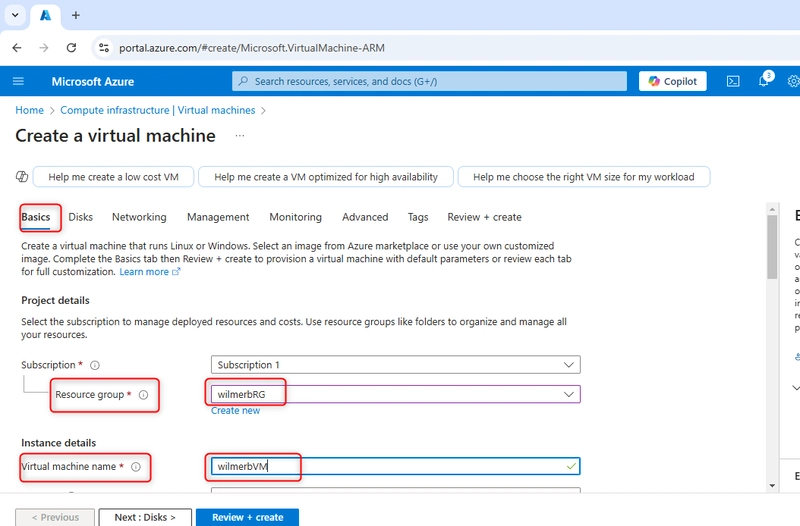Screen dimensions: 800x526
Task: Click Virtual machine name info icon
Action: (x=136, y=467)
